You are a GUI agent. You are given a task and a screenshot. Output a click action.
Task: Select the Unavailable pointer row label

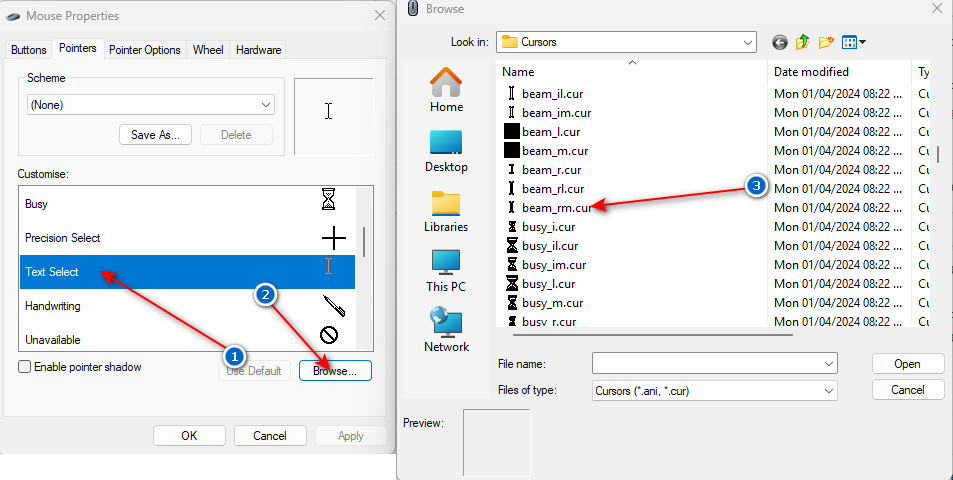pyautogui.click(x=53, y=340)
